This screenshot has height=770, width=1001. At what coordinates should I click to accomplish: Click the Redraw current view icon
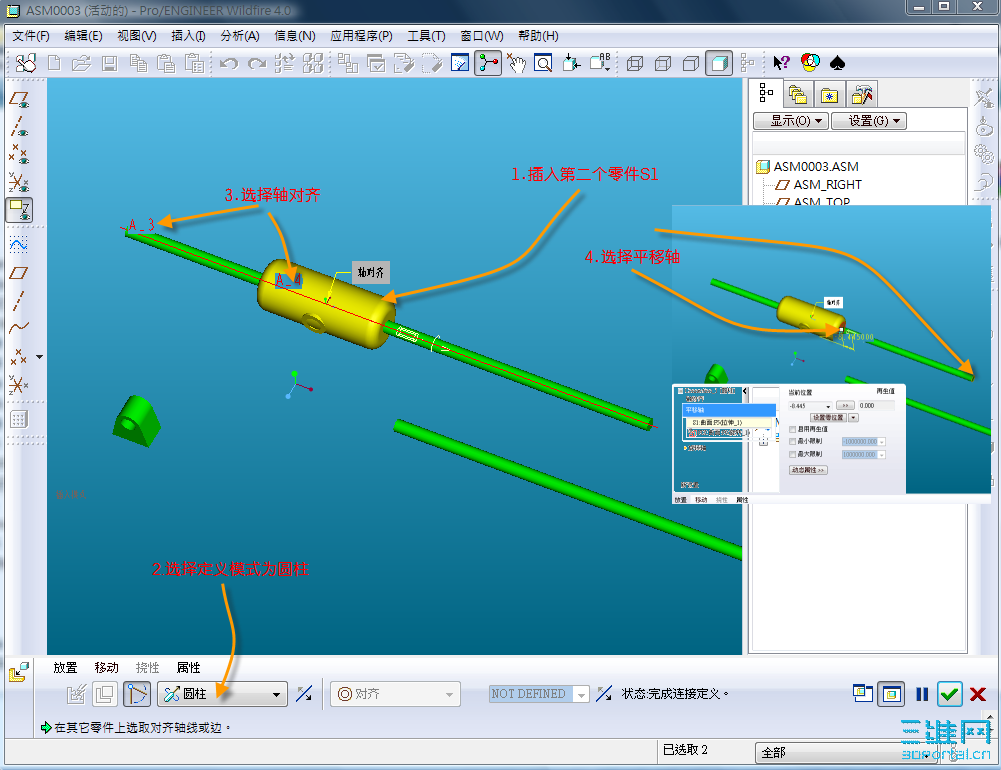coord(460,63)
